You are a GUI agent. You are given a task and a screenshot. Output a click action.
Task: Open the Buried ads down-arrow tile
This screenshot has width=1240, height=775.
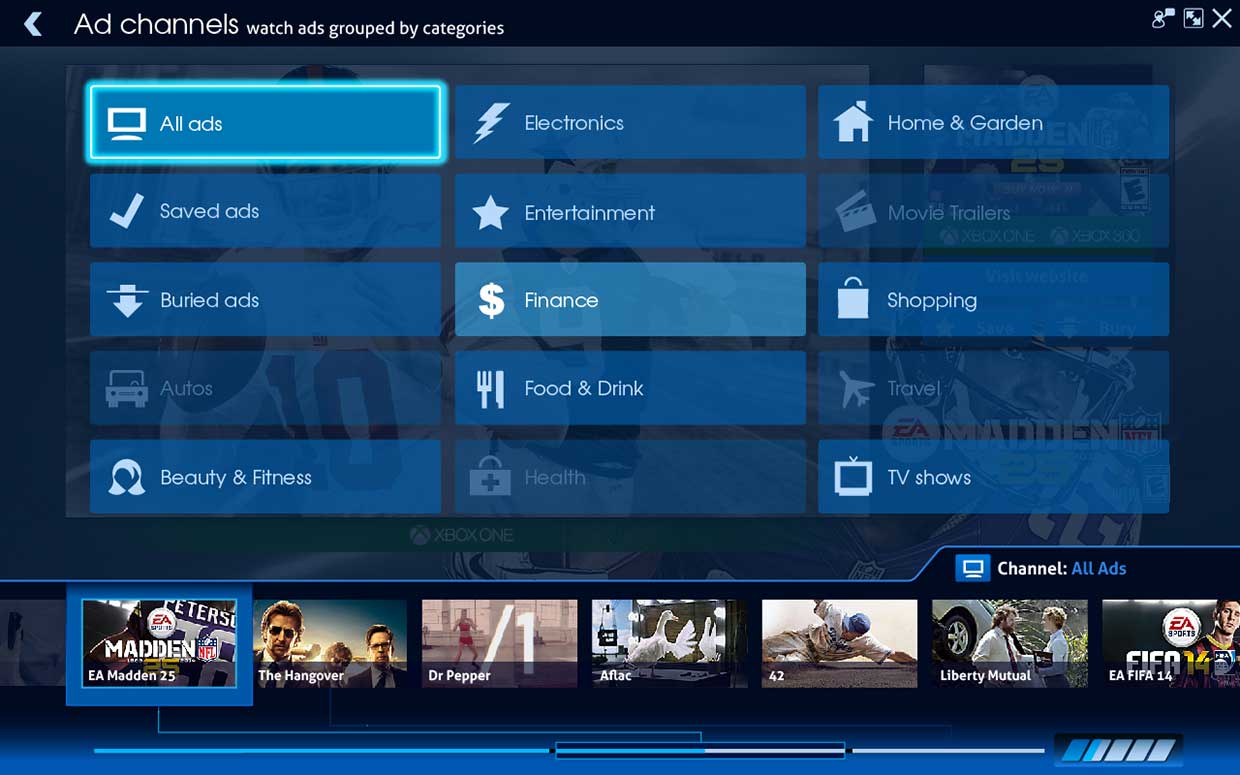[265, 300]
